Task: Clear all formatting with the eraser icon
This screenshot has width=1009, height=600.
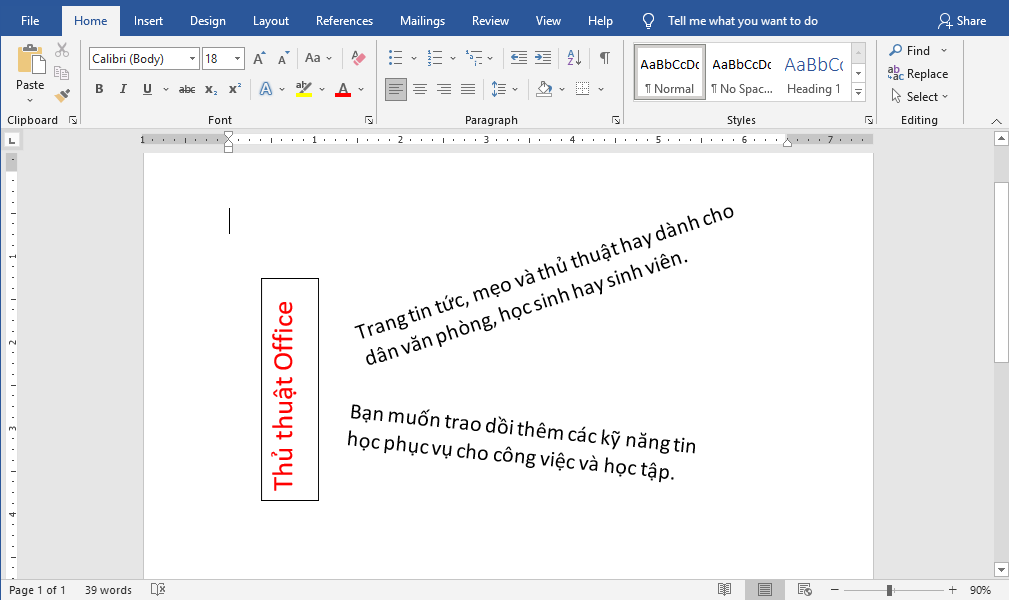Action: tap(359, 59)
